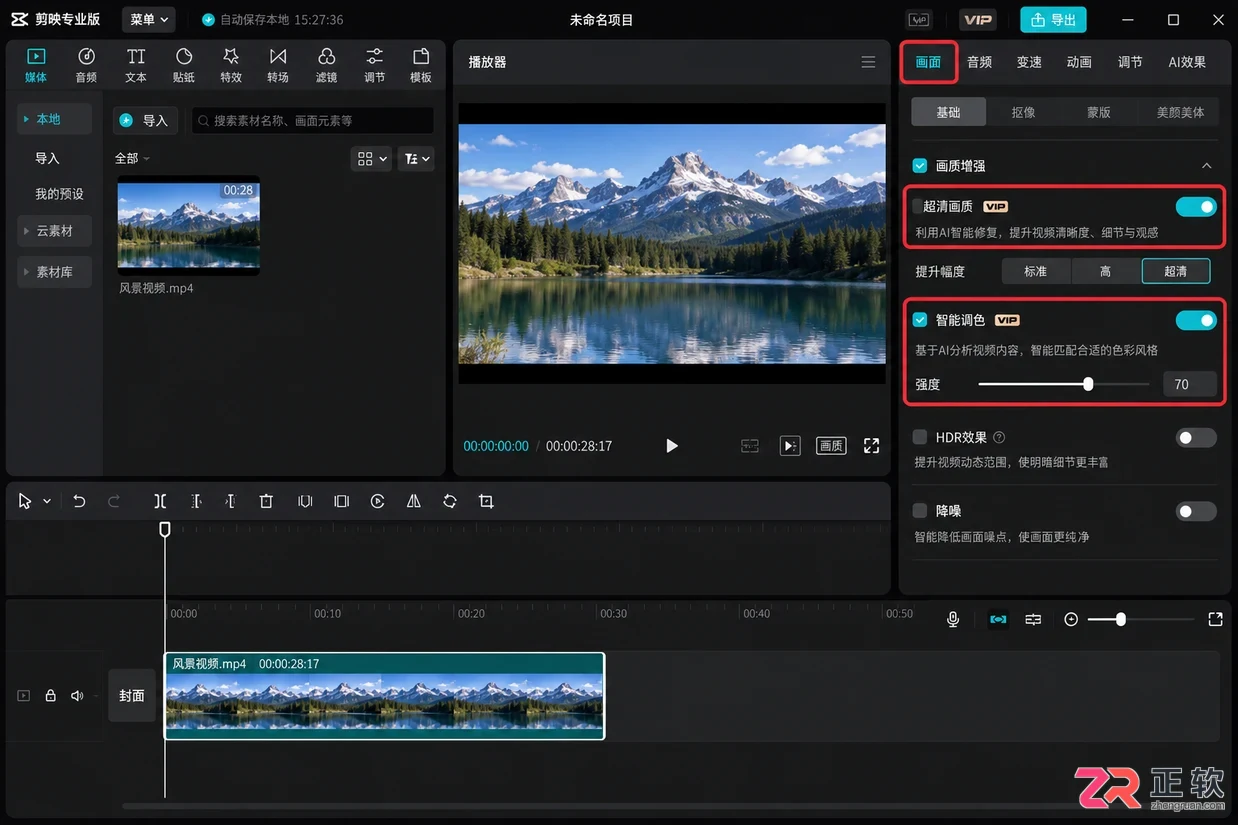The image size is (1238, 825).
Task: Open the 菜单 dropdown menu
Action: tap(149, 19)
